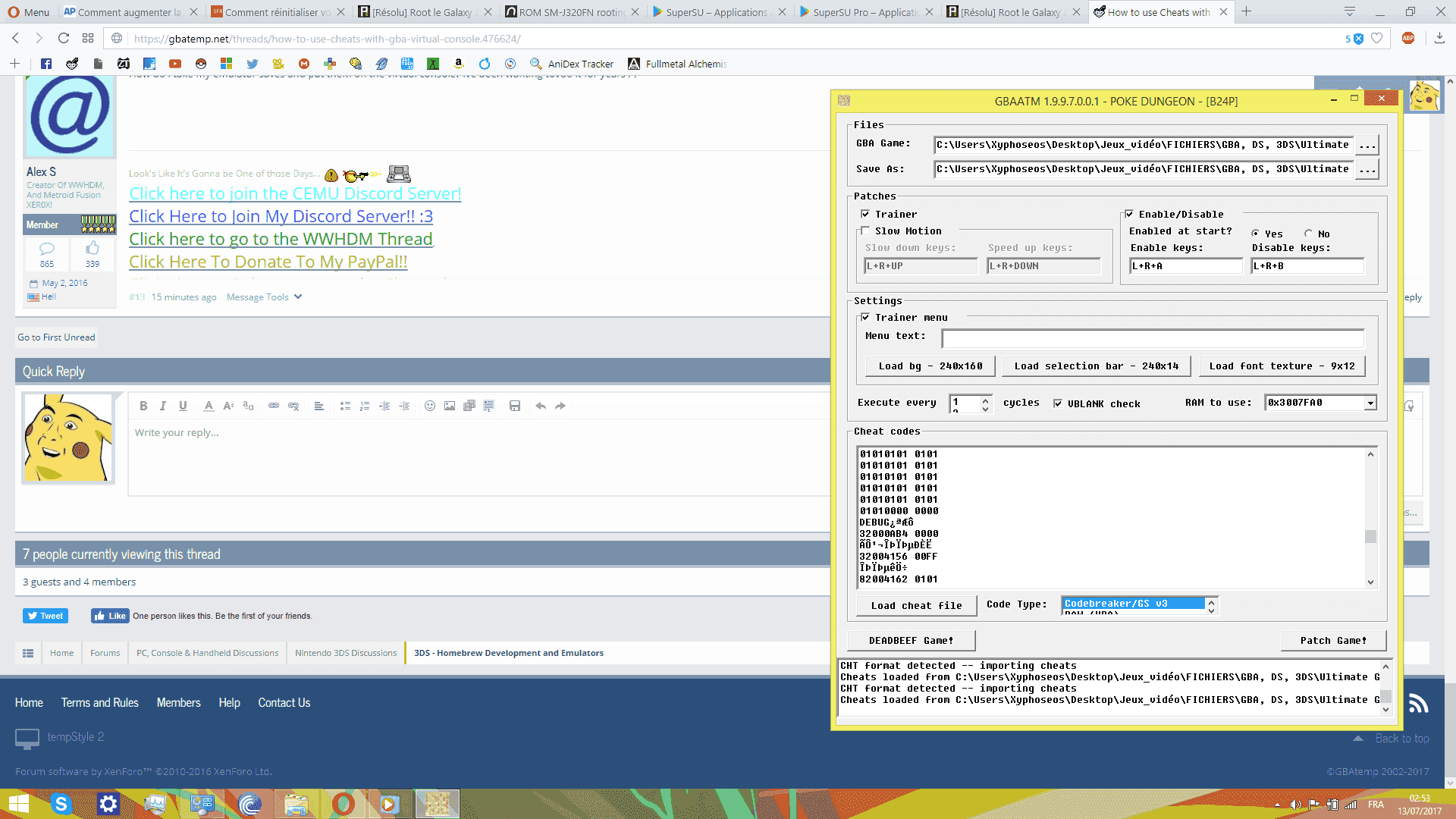
Task: Undo last edit in reply editor
Action: pos(541,406)
